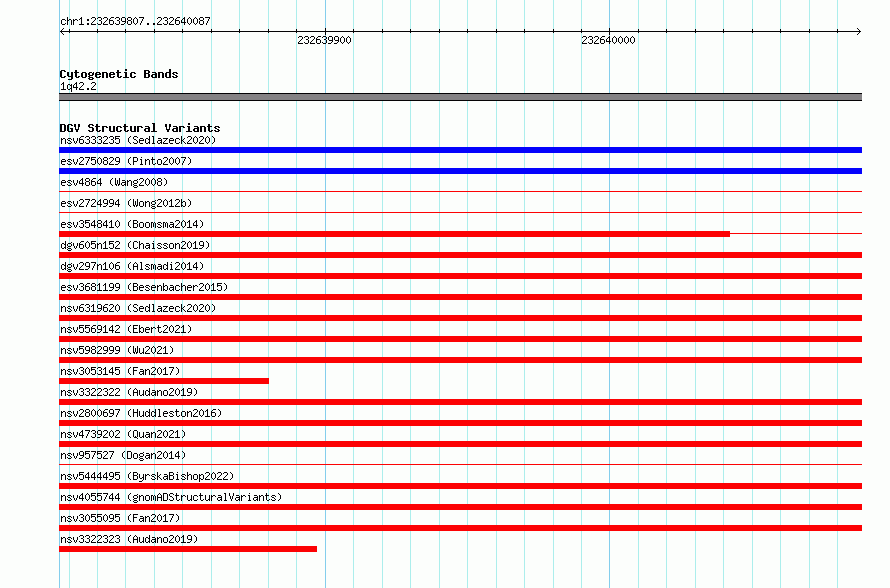Click the short red bar for nsv3053145
The image size is (890, 588).
(x=164, y=381)
